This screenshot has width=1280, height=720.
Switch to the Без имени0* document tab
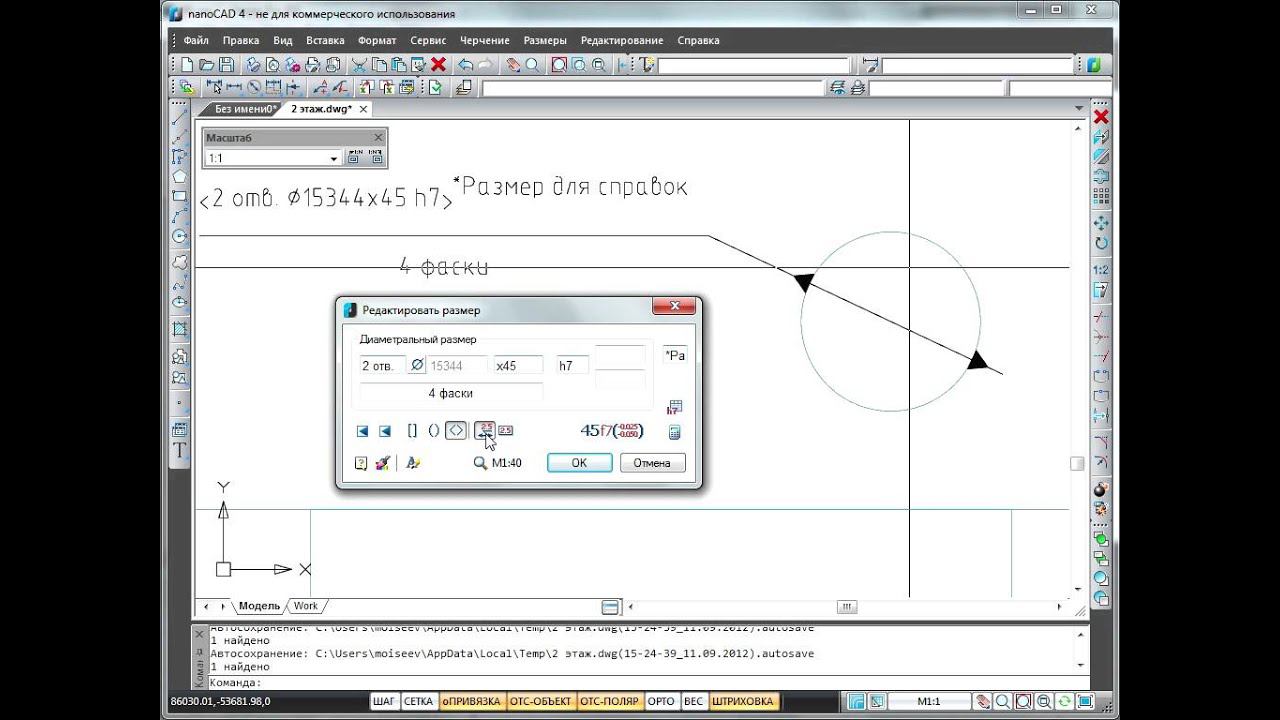point(244,109)
